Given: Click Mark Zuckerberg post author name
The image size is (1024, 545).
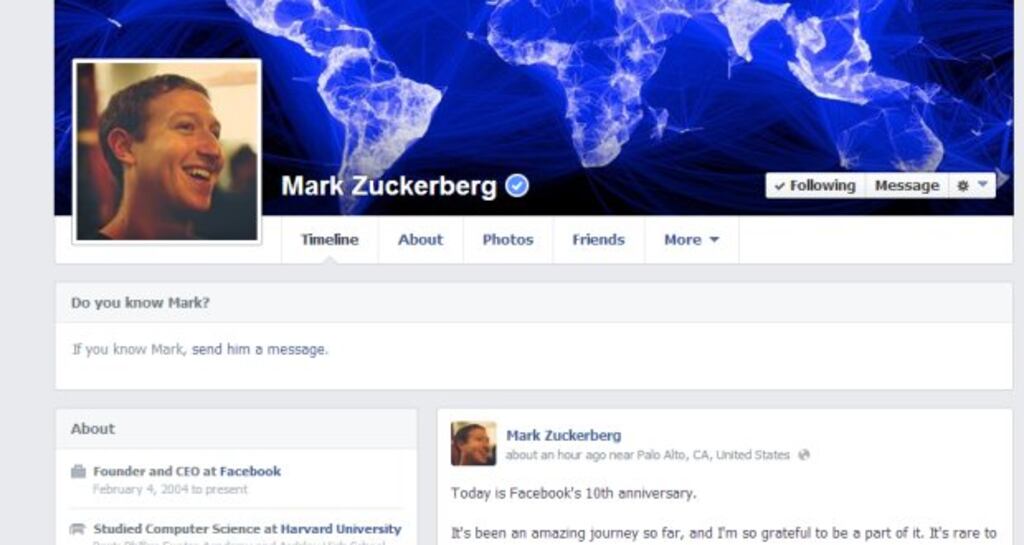Looking at the screenshot, I should 564,435.
